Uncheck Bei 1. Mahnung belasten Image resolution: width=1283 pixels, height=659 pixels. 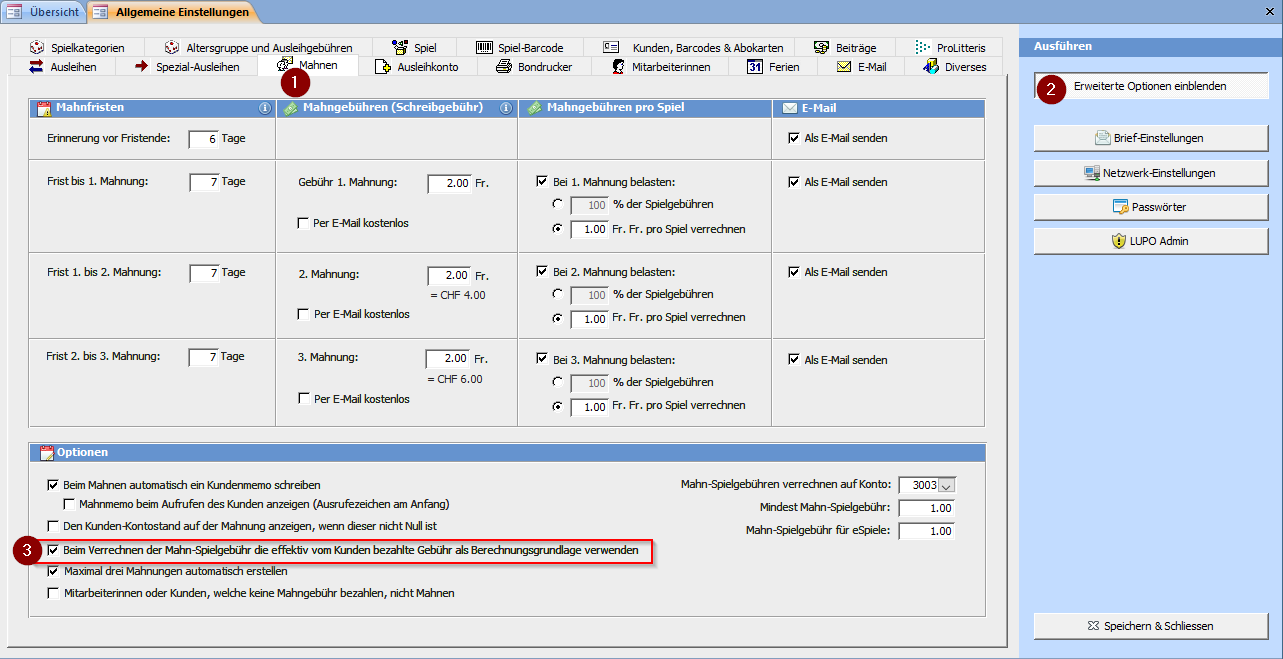pos(542,182)
